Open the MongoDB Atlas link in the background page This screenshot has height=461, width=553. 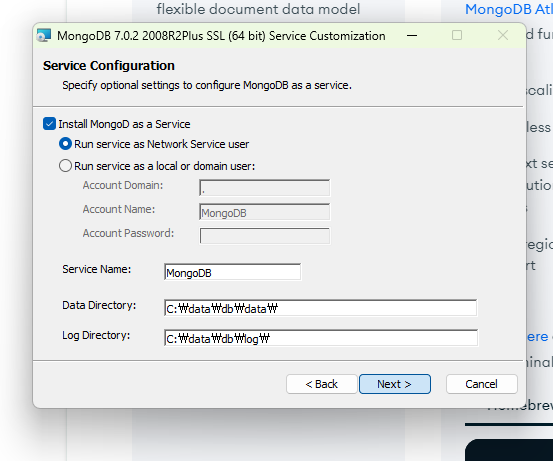click(509, 9)
